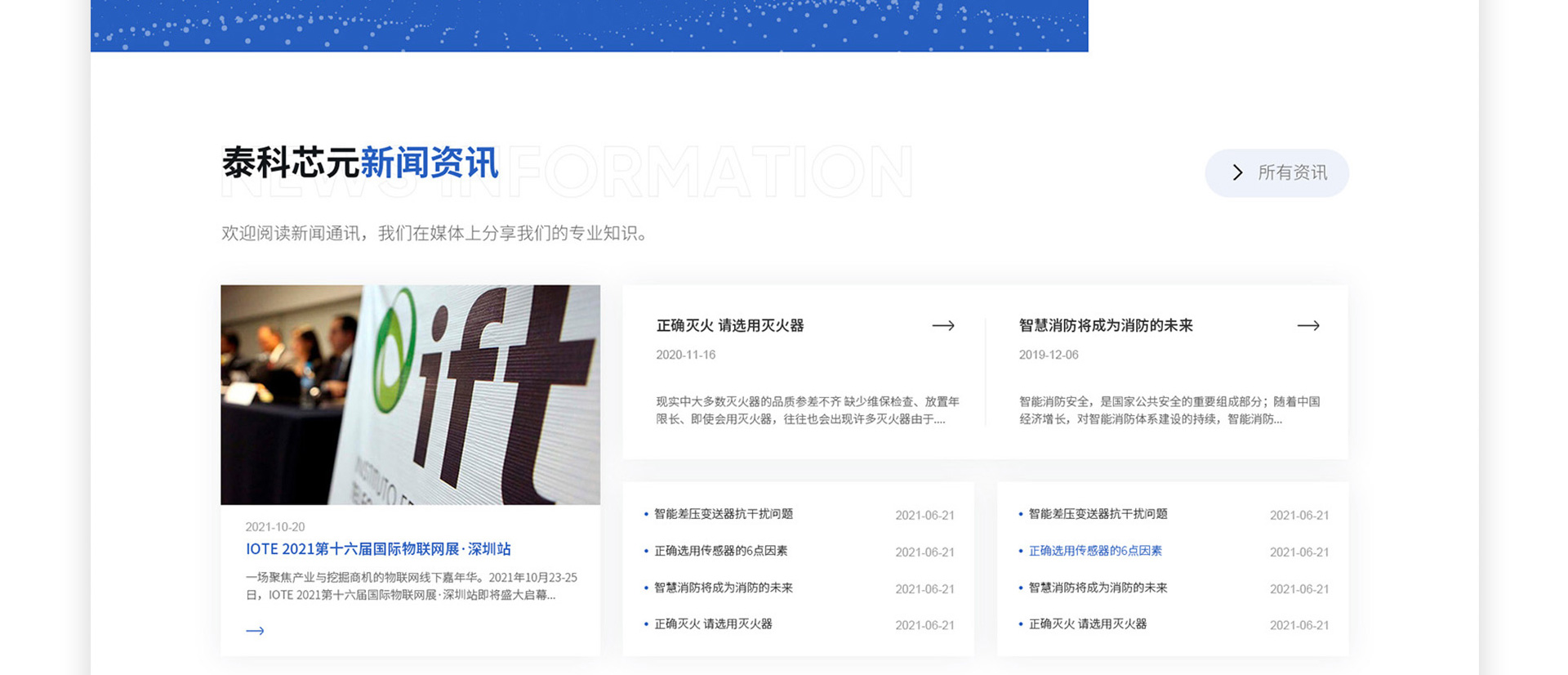
Task: Open IOTE 2021第十六届国际物联网展 article title
Action: (378, 549)
